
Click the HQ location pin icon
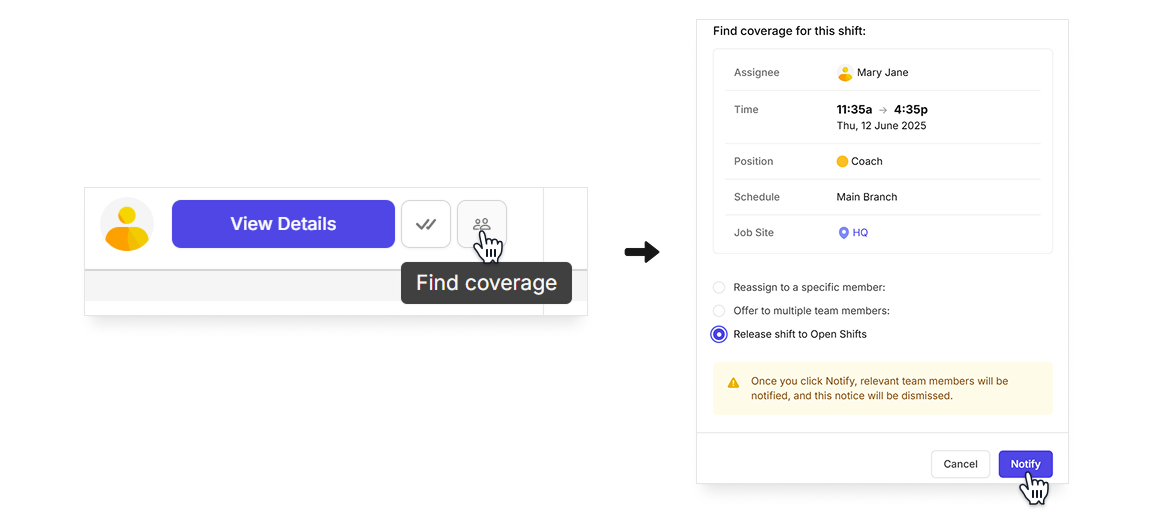843,233
